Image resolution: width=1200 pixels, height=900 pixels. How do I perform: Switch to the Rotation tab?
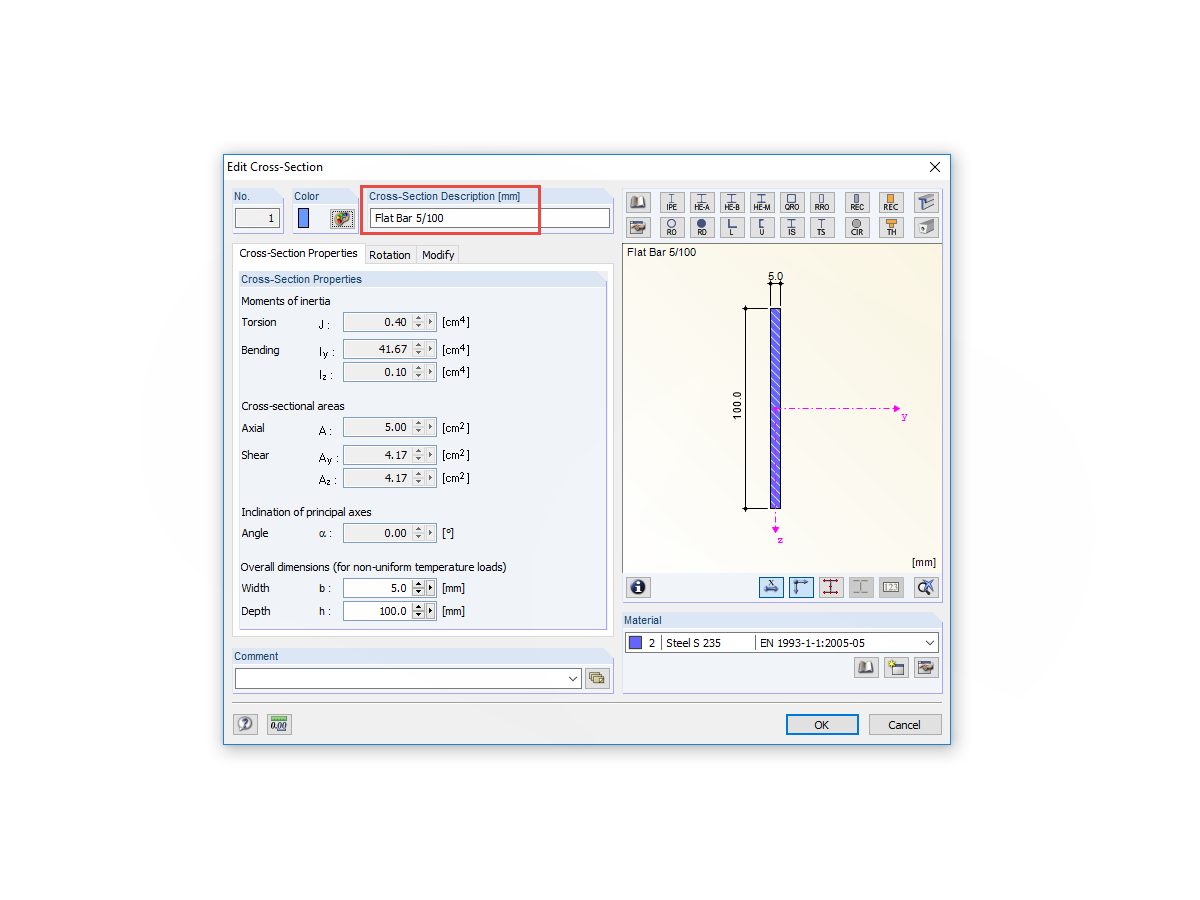[x=390, y=254]
